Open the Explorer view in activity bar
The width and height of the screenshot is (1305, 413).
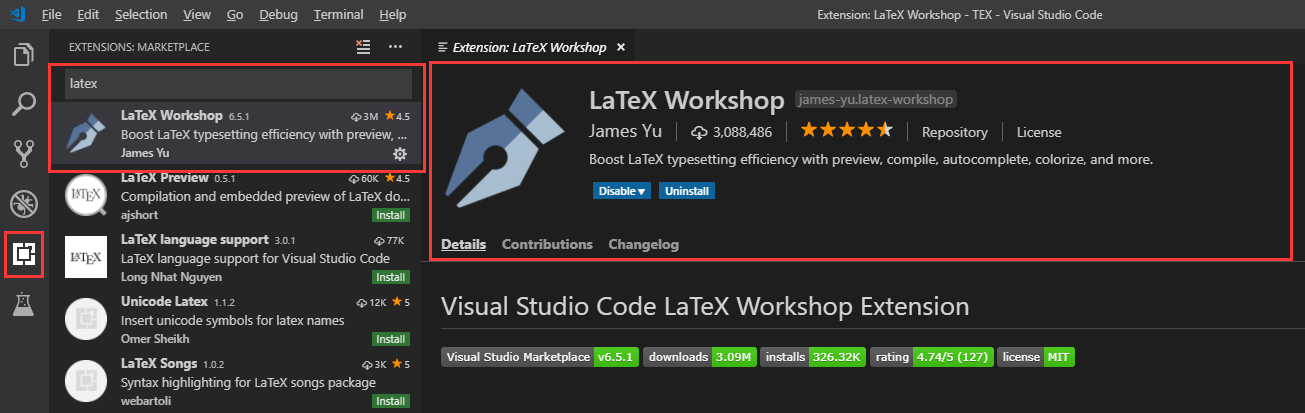24,55
